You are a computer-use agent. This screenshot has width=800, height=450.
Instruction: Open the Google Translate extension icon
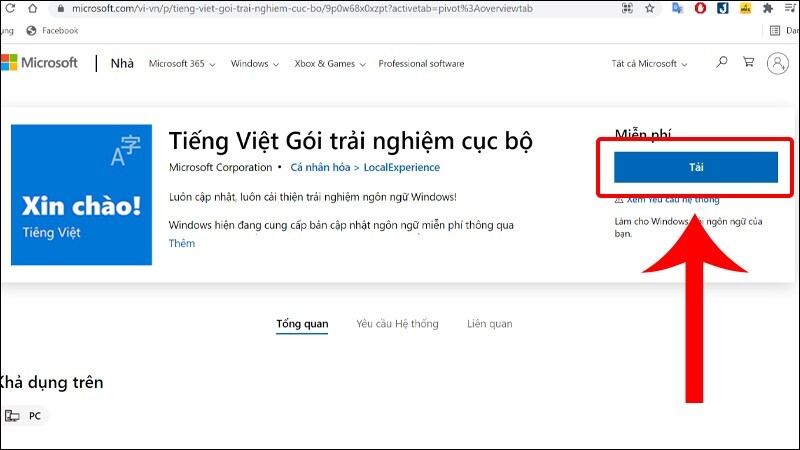pos(678,8)
